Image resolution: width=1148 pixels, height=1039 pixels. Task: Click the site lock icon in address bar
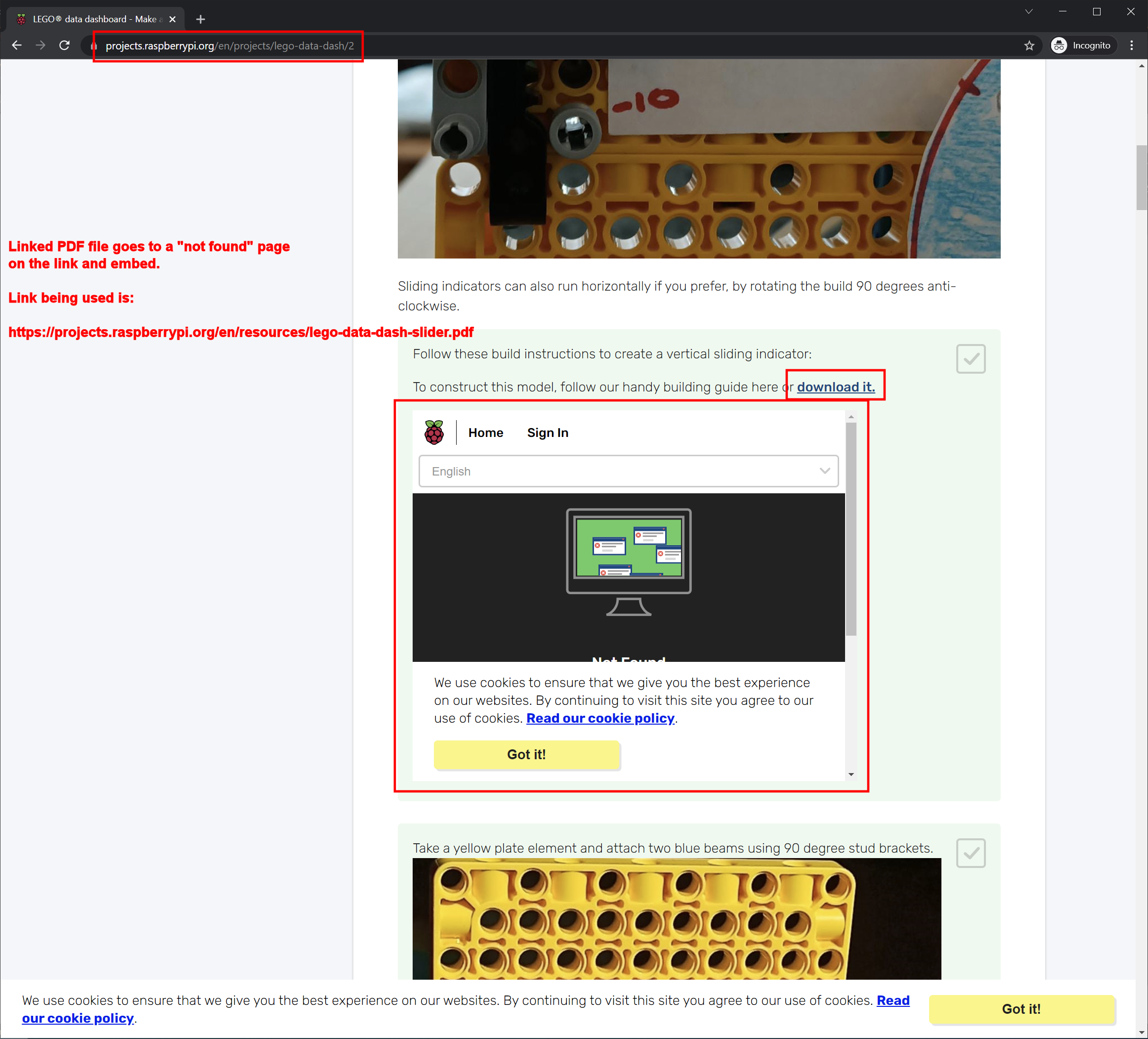click(94, 46)
